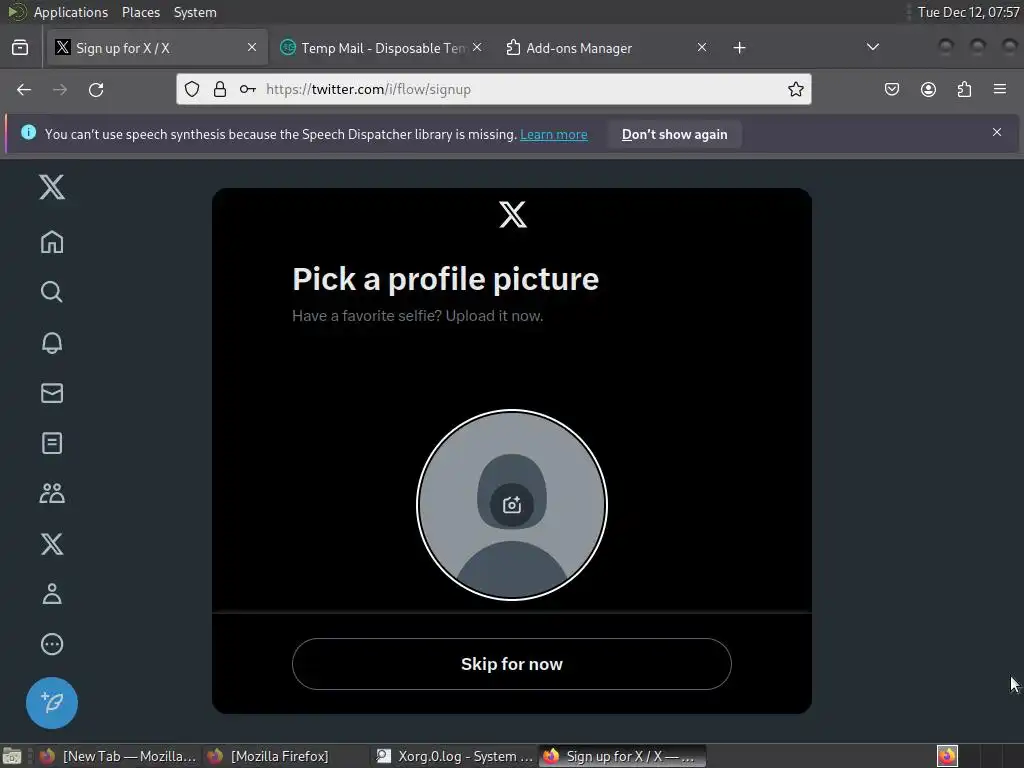Open Firefox View icon left of tabs
Image resolution: width=1024 pixels, height=768 pixels.
coord(20,48)
